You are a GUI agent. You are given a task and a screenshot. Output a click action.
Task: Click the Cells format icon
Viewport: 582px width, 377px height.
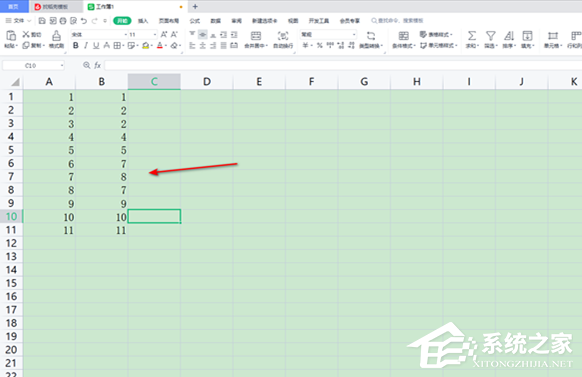click(553, 36)
